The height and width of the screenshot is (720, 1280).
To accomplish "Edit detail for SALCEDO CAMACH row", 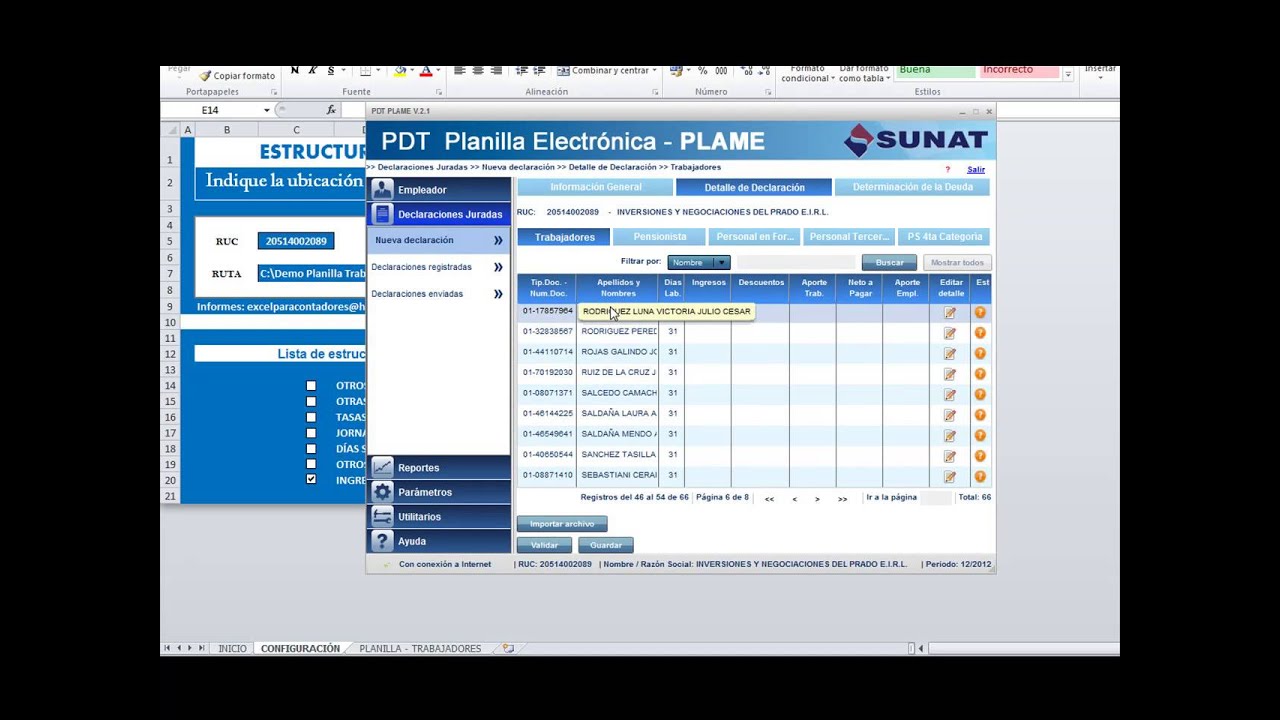I will (x=950, y=395).
